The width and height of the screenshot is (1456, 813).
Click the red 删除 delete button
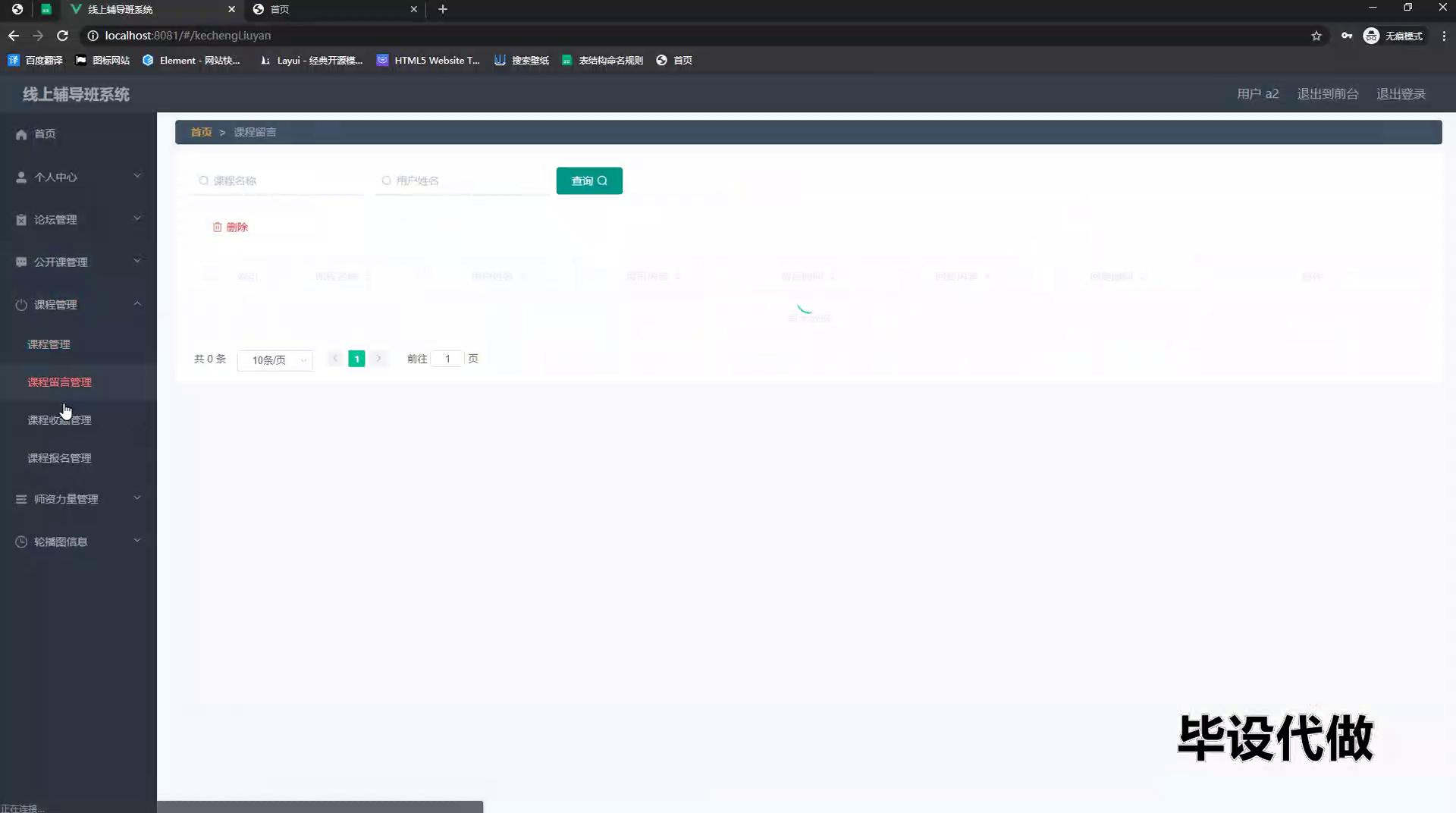(x=231, y=227)
